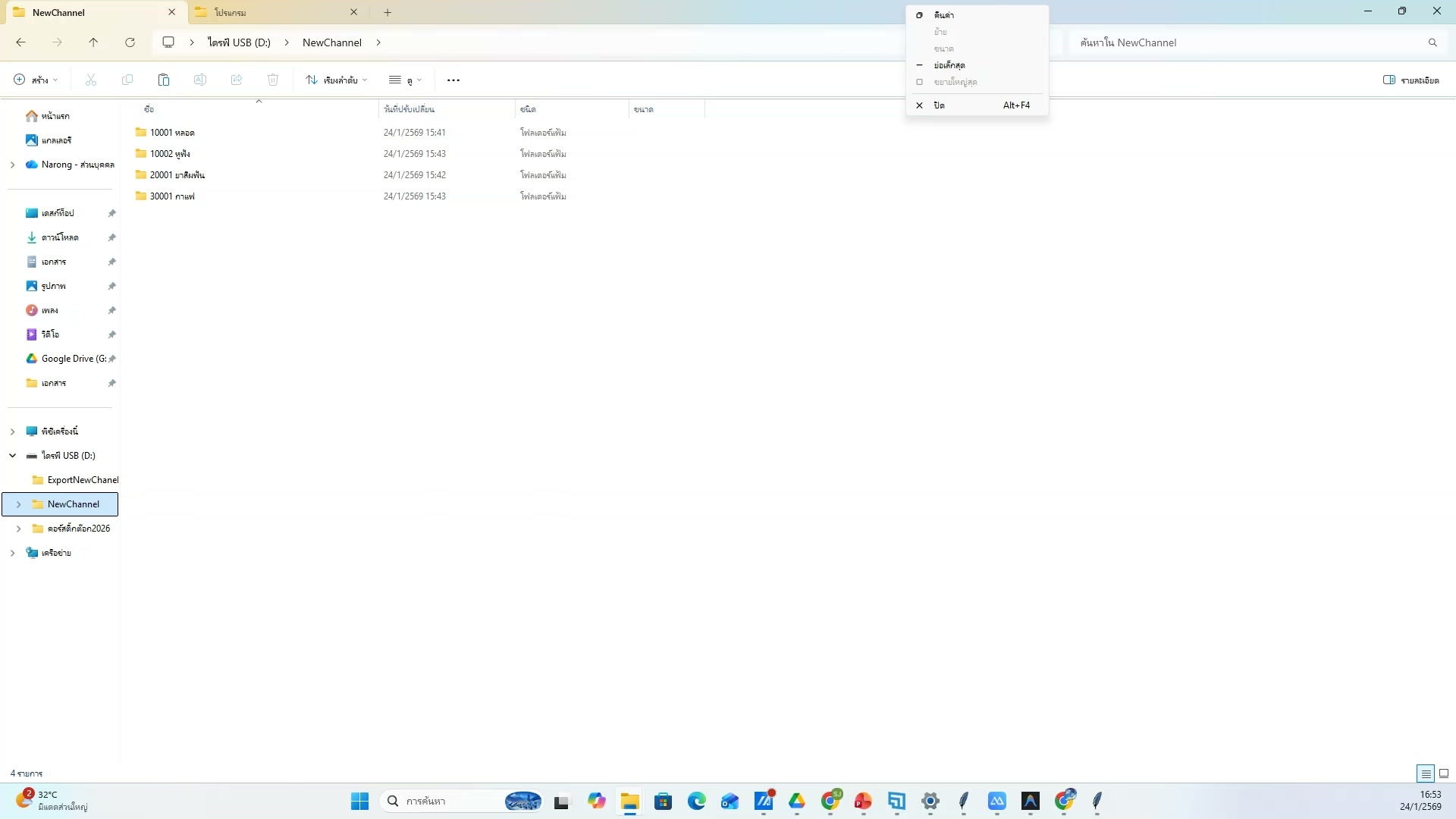The width and height of the screenshot is (1456, 819).
Task: Delete files using the trash icon
Action: pyautogui.click(x=273, y=80)
